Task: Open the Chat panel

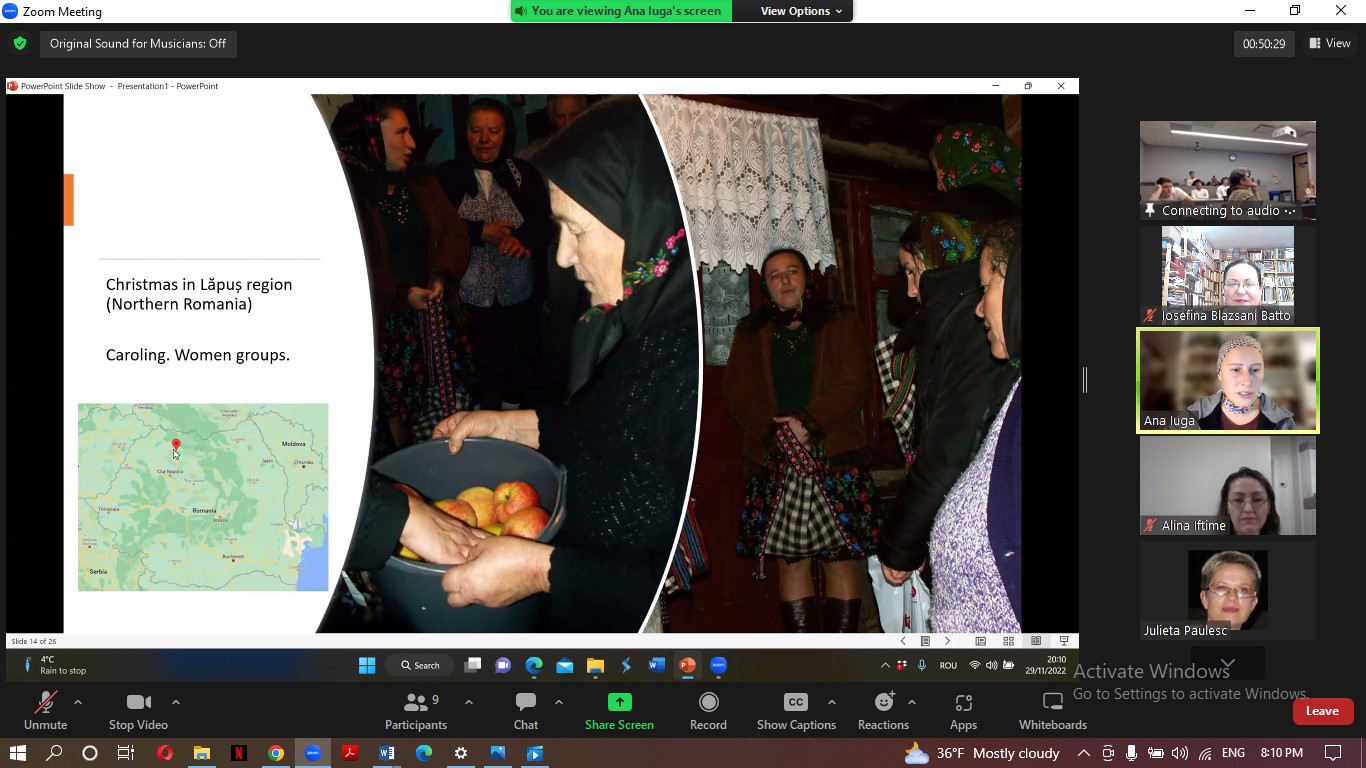Action: [526, 711]
